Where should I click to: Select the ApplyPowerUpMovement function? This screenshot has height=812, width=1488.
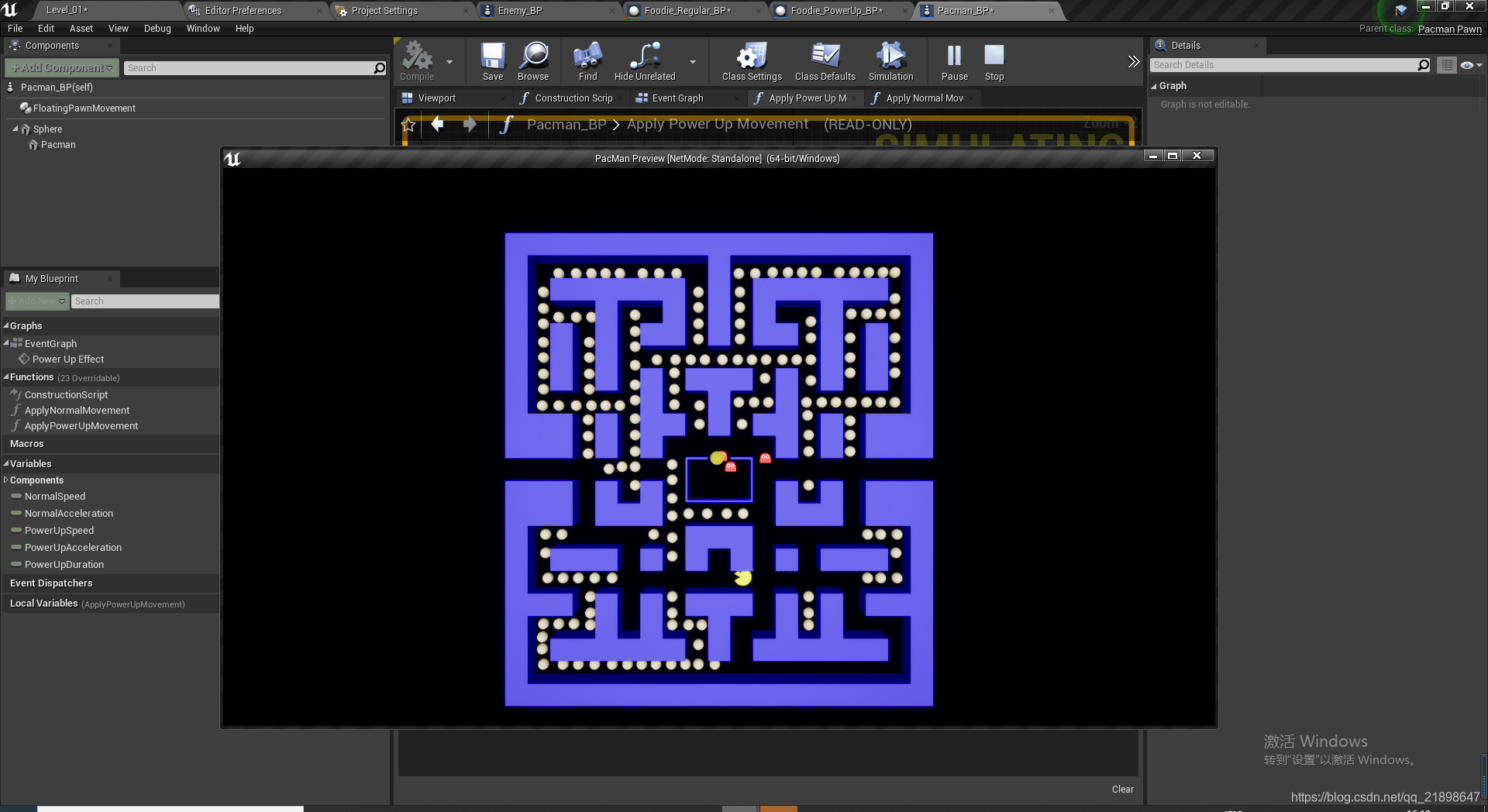point(81,426)
